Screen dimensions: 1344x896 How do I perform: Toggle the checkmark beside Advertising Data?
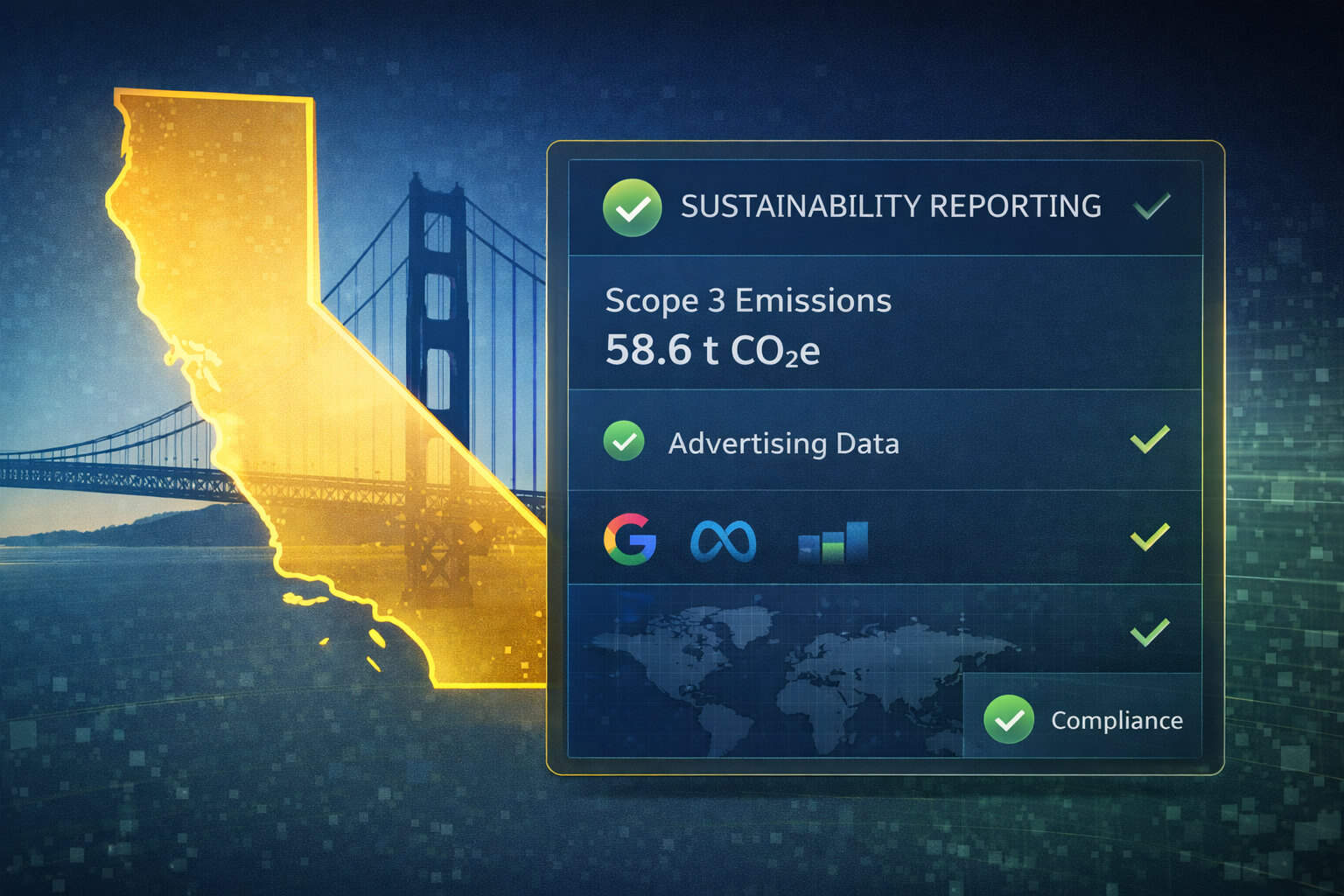(x=1147, y=443)
